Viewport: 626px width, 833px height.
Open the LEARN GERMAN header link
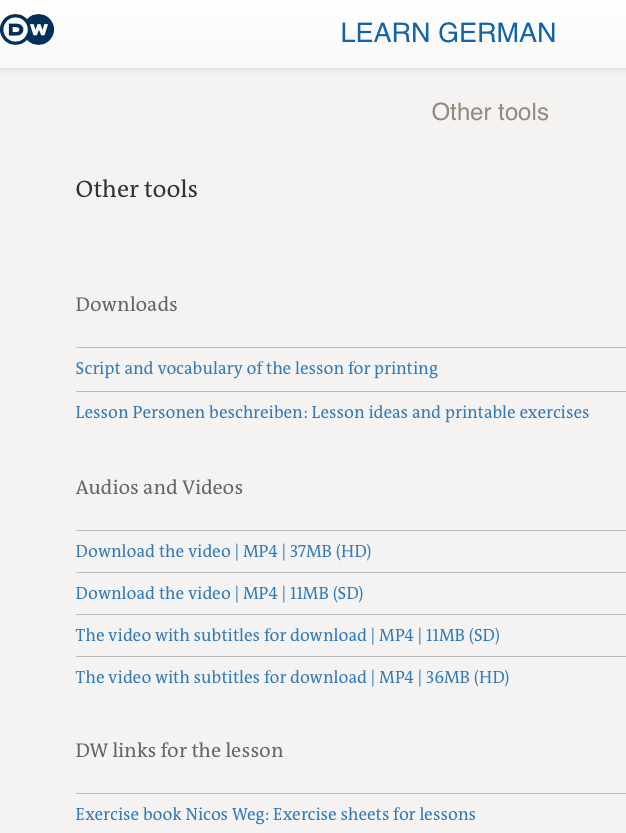click(448, 33)
